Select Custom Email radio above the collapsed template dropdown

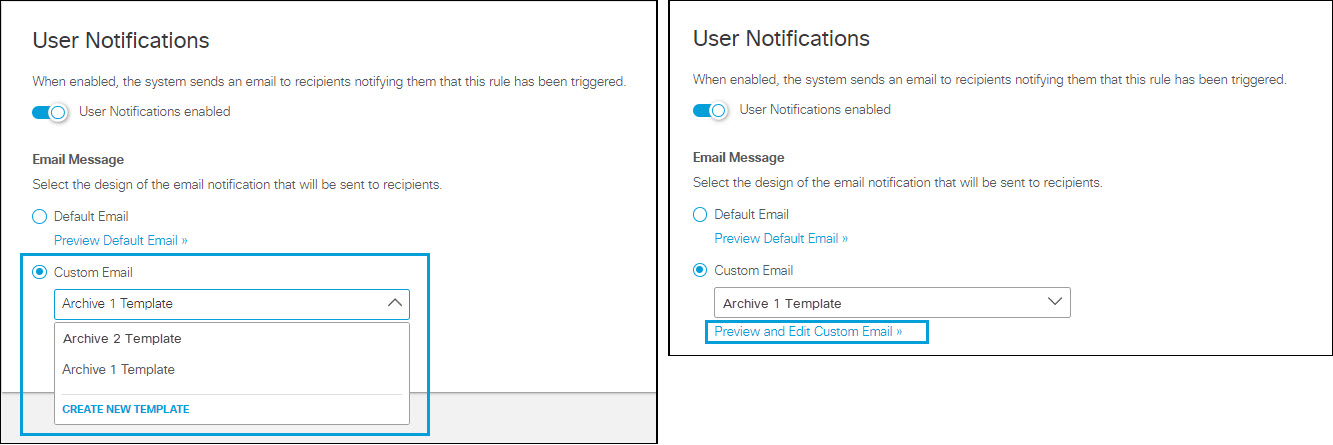pyautogui.click(x=700, y=270)
